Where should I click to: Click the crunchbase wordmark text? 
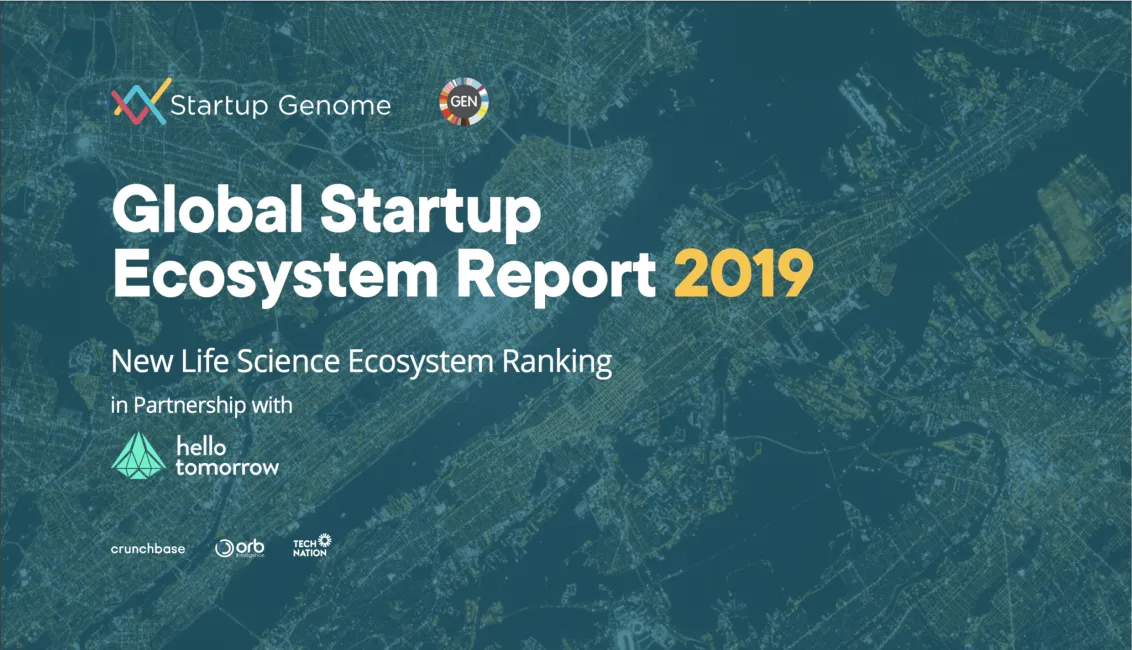[148, 547]
